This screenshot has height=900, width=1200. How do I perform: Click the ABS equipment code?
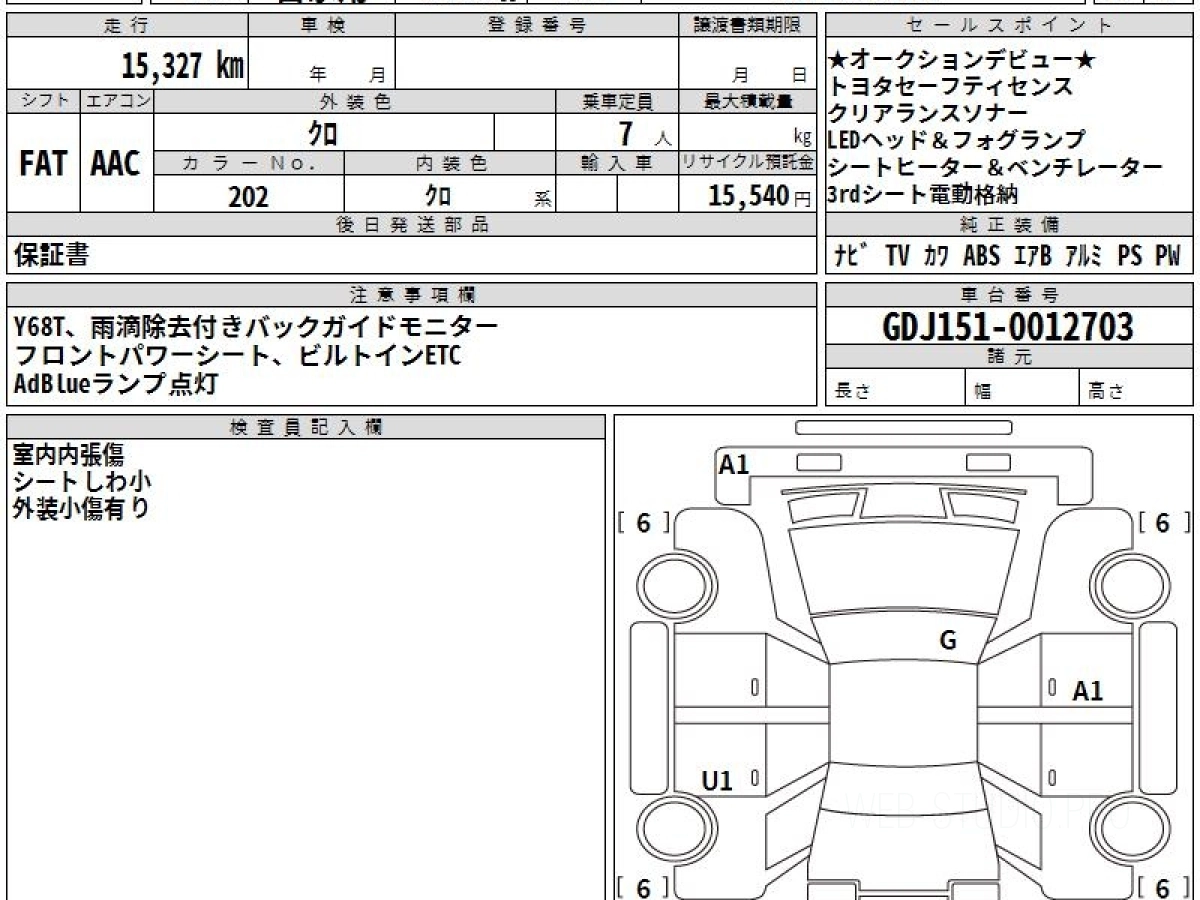981,257
